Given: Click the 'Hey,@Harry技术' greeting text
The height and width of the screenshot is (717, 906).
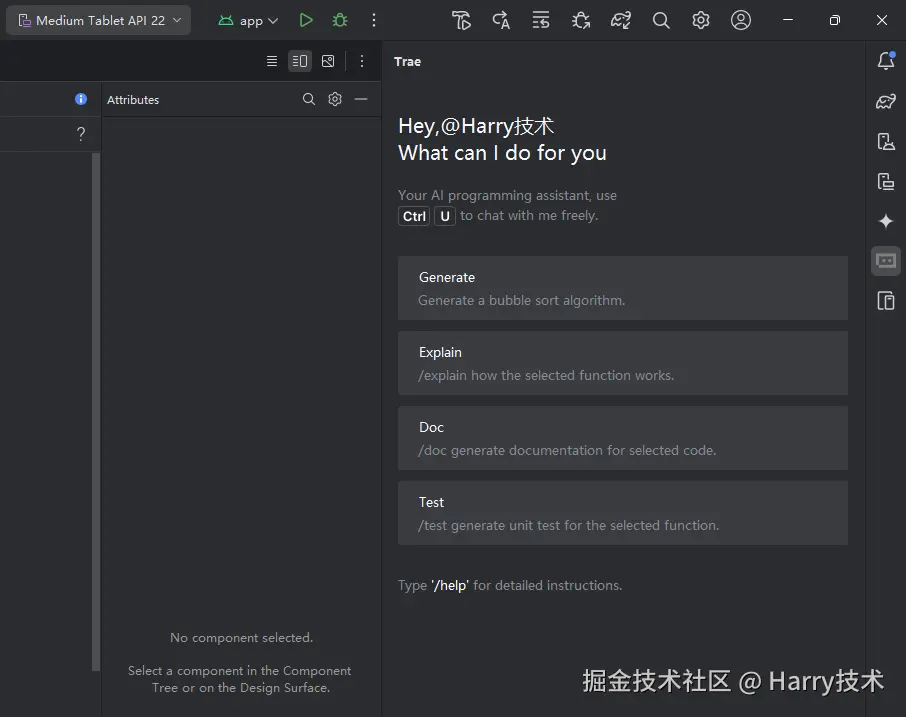Looking at the screenshot, I should (x=476, y=126).
